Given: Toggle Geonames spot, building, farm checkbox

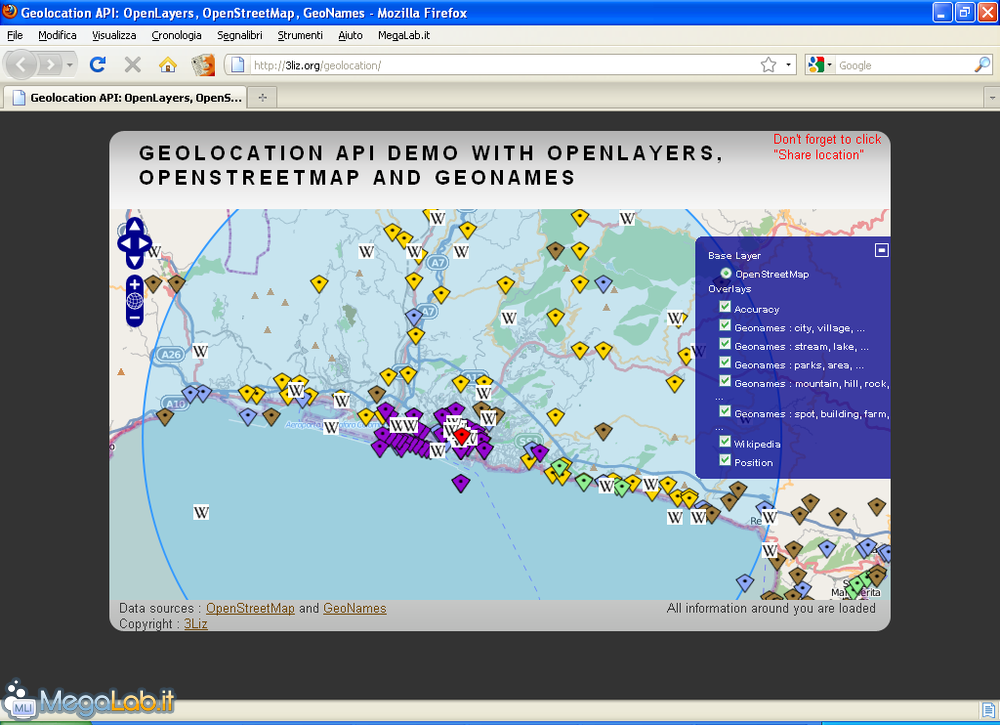Looking at the screenshot, I should (725, 412).
